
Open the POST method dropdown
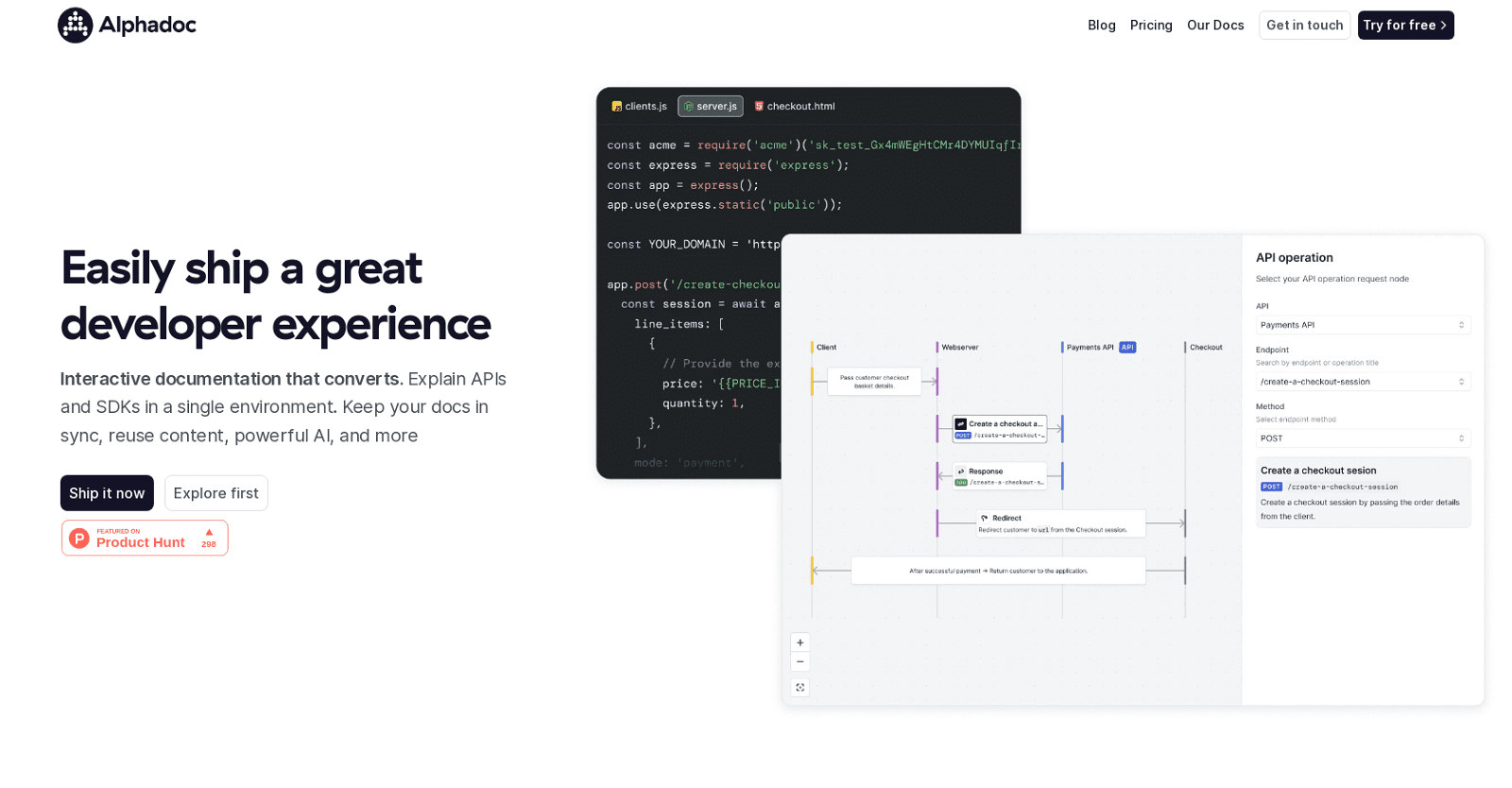pos(1362,438)
